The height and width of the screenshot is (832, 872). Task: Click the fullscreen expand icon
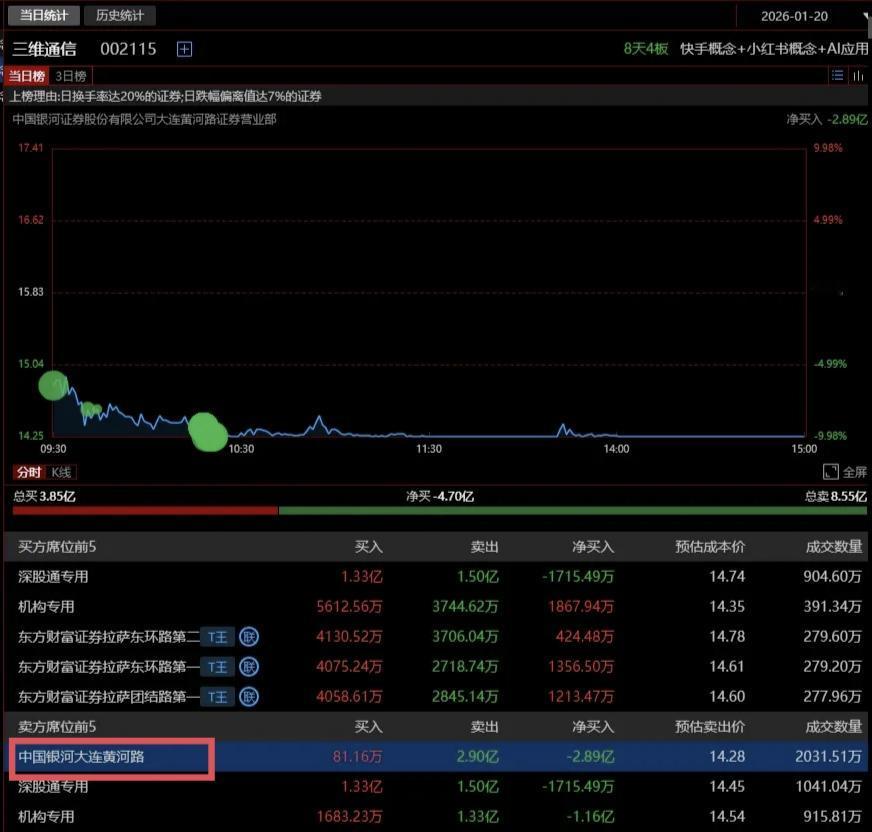point(830,472)
